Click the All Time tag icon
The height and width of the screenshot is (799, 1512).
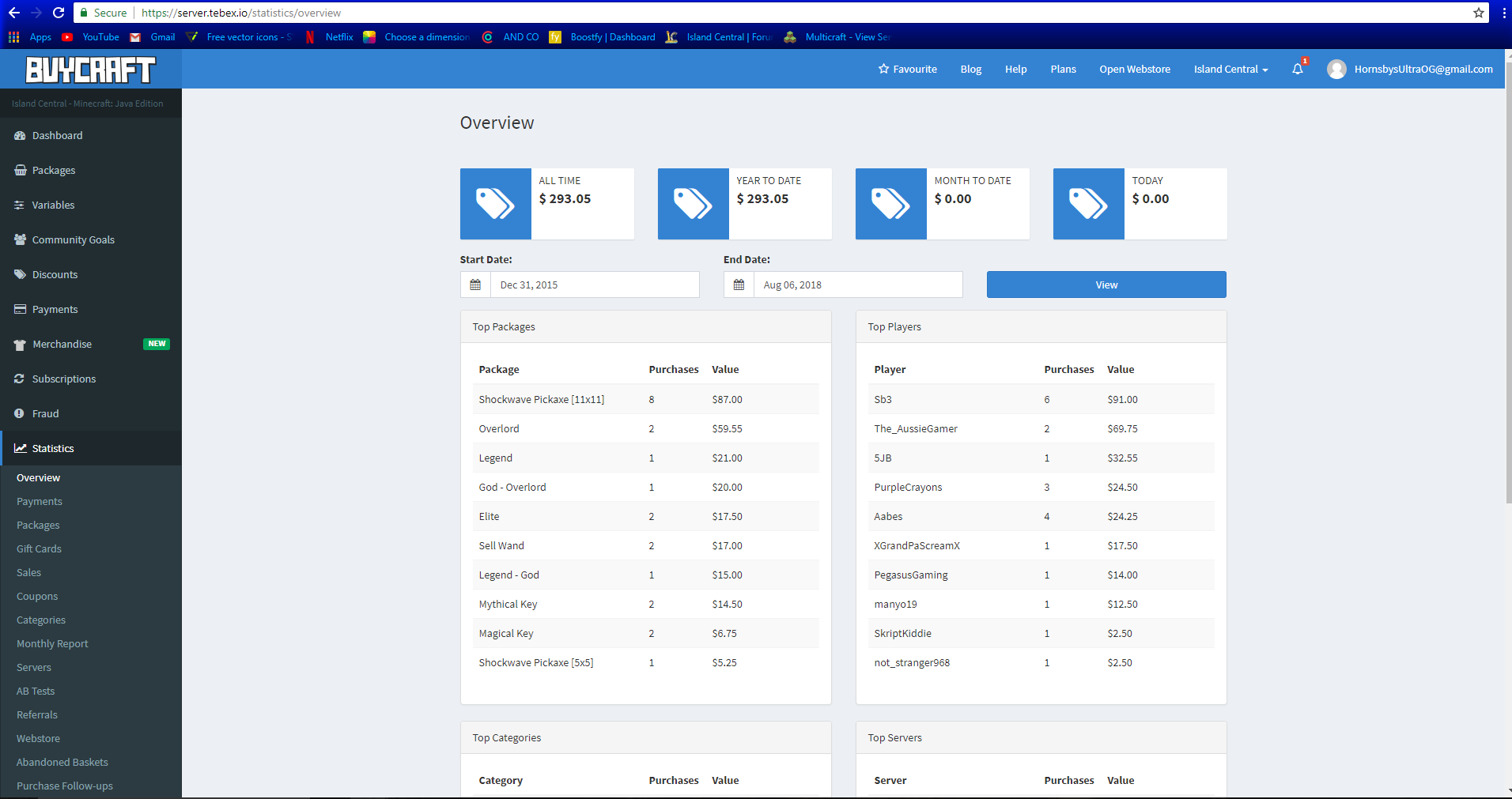tap(495, 204)
